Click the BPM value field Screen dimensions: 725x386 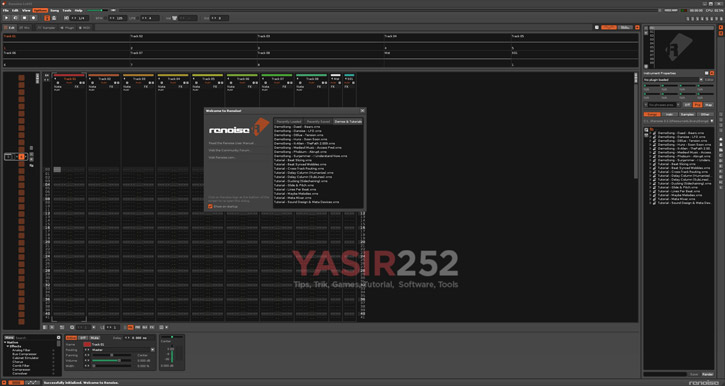[117, 18]
